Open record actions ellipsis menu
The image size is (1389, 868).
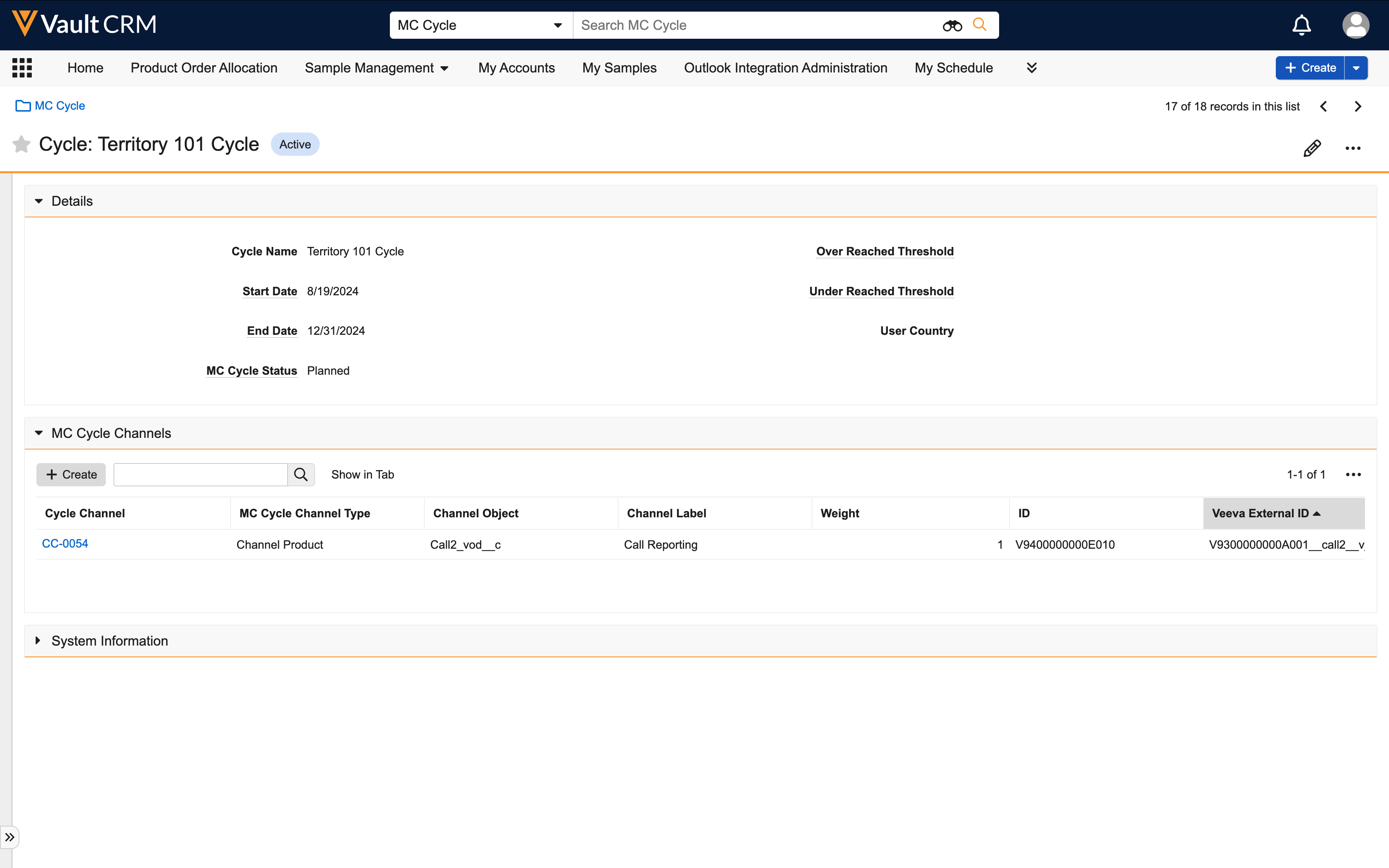(1353, 148)
